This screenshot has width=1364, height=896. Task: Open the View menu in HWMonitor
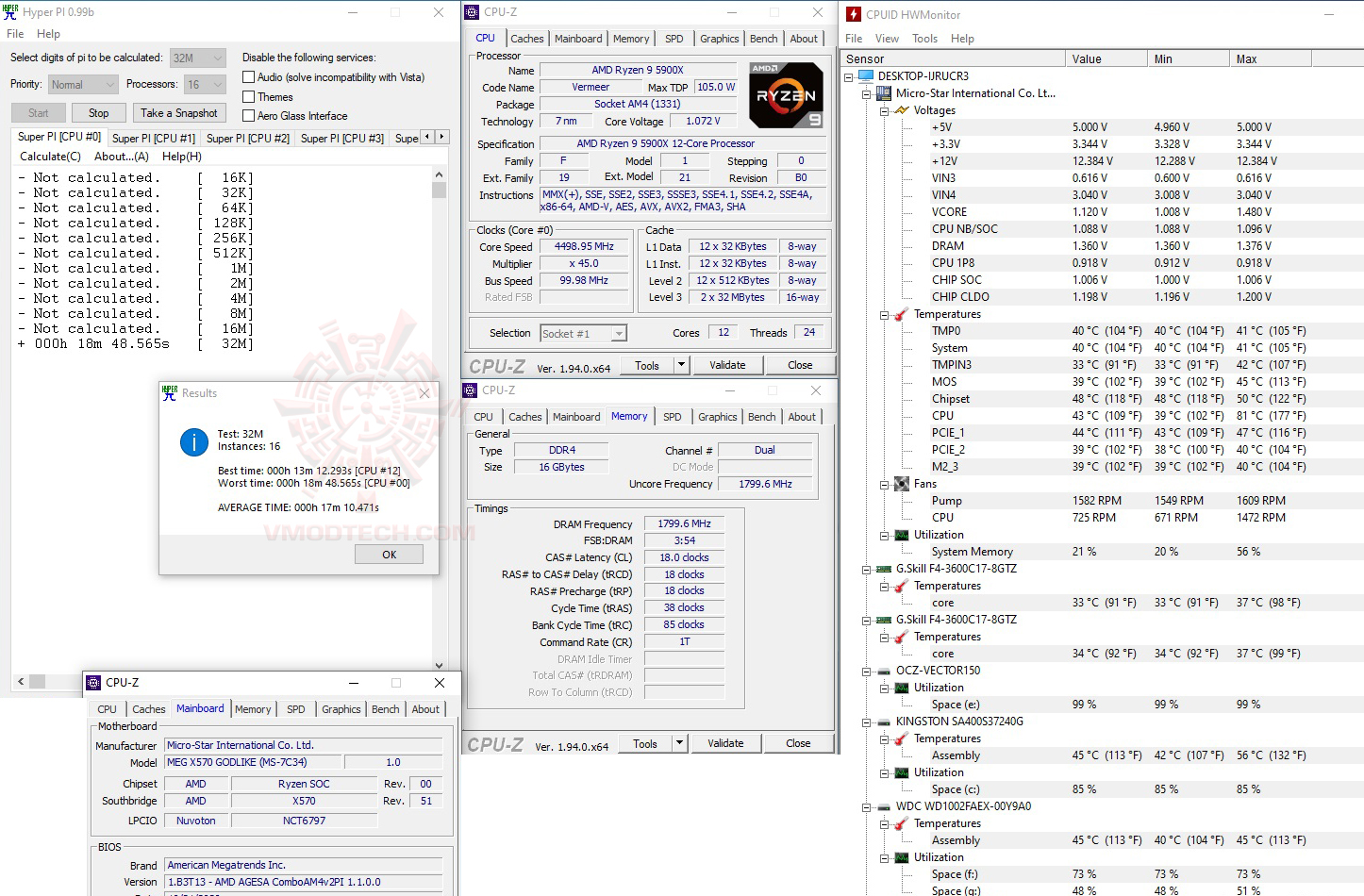tap(887, 39)
